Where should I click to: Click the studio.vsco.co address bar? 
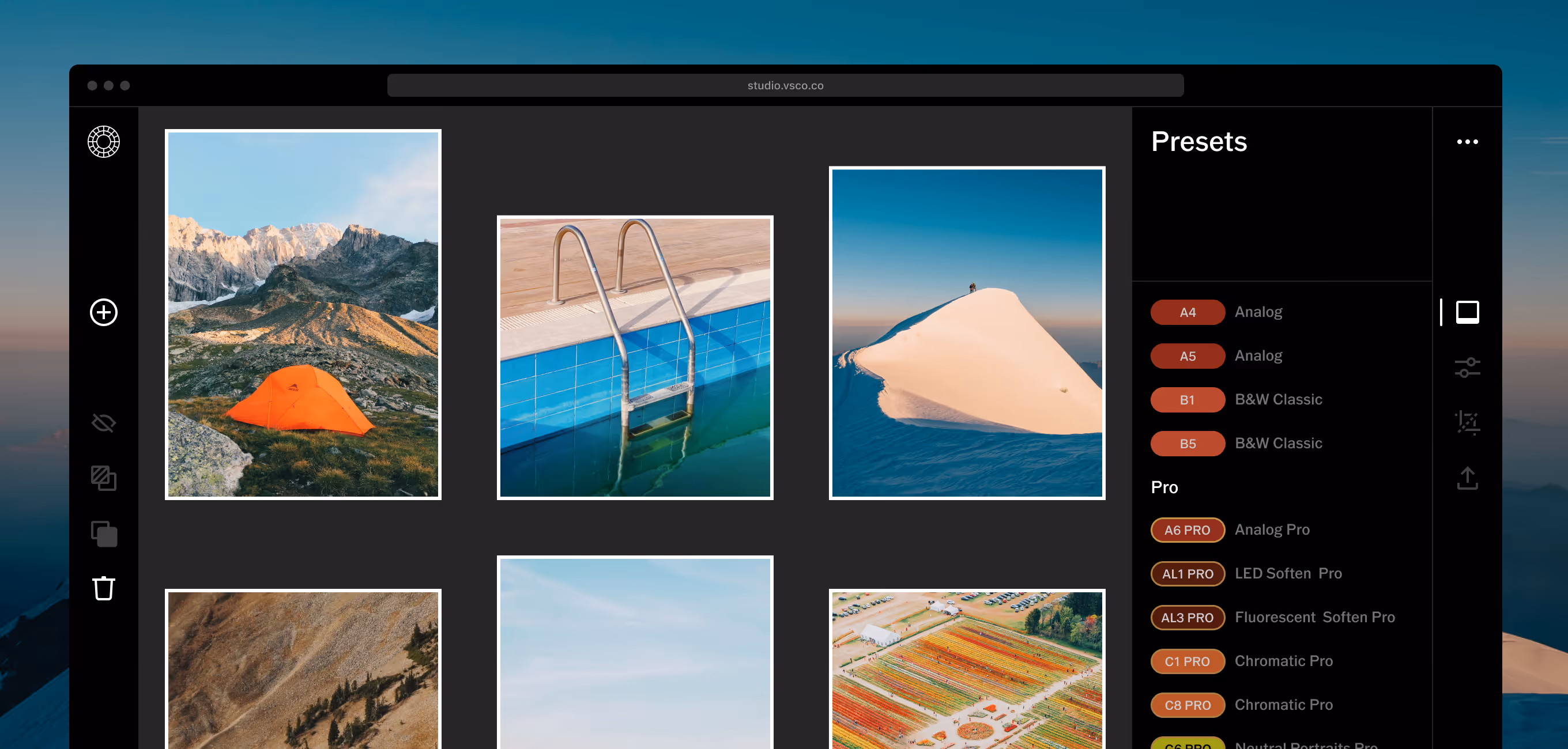pyautogui.click(x=785, y=85)
